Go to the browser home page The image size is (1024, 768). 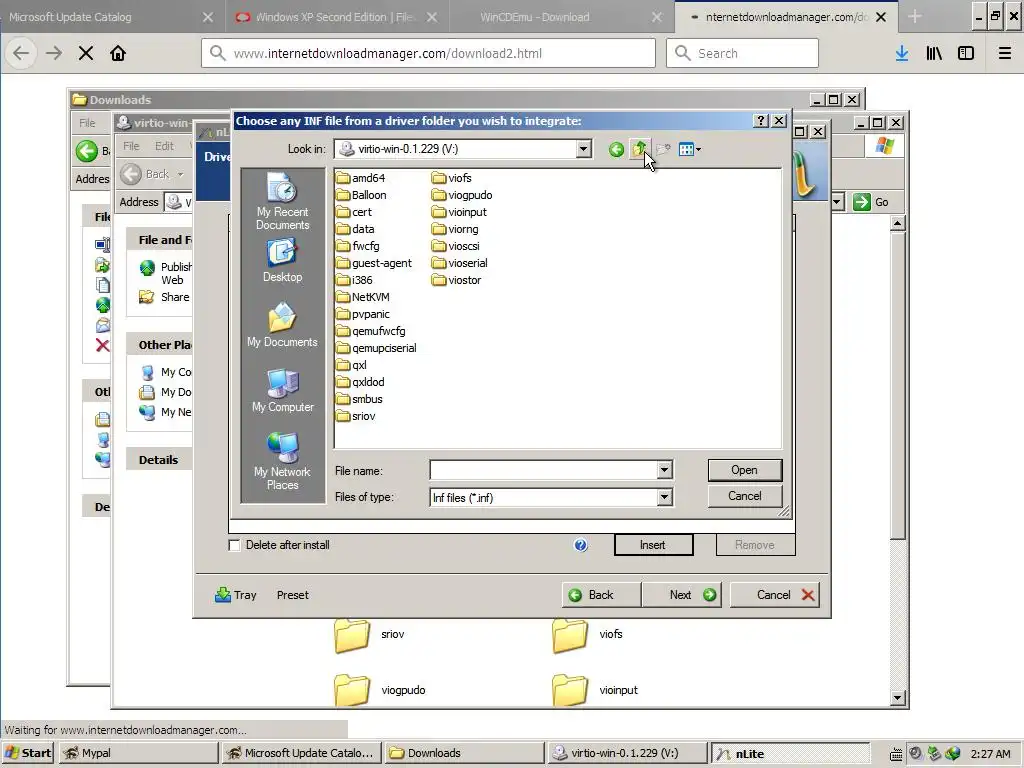point(118,54)
